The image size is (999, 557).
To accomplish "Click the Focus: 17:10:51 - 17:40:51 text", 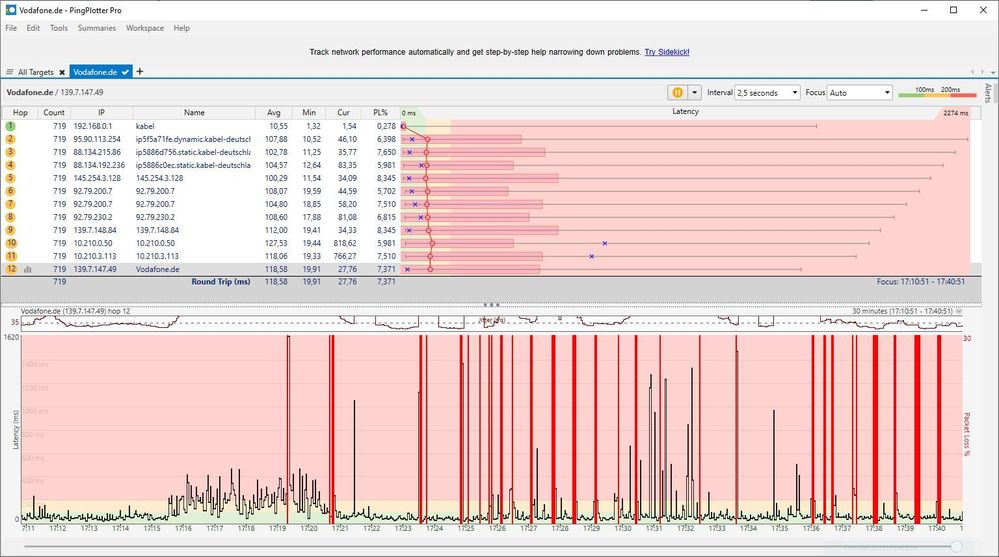I will 920,282.
